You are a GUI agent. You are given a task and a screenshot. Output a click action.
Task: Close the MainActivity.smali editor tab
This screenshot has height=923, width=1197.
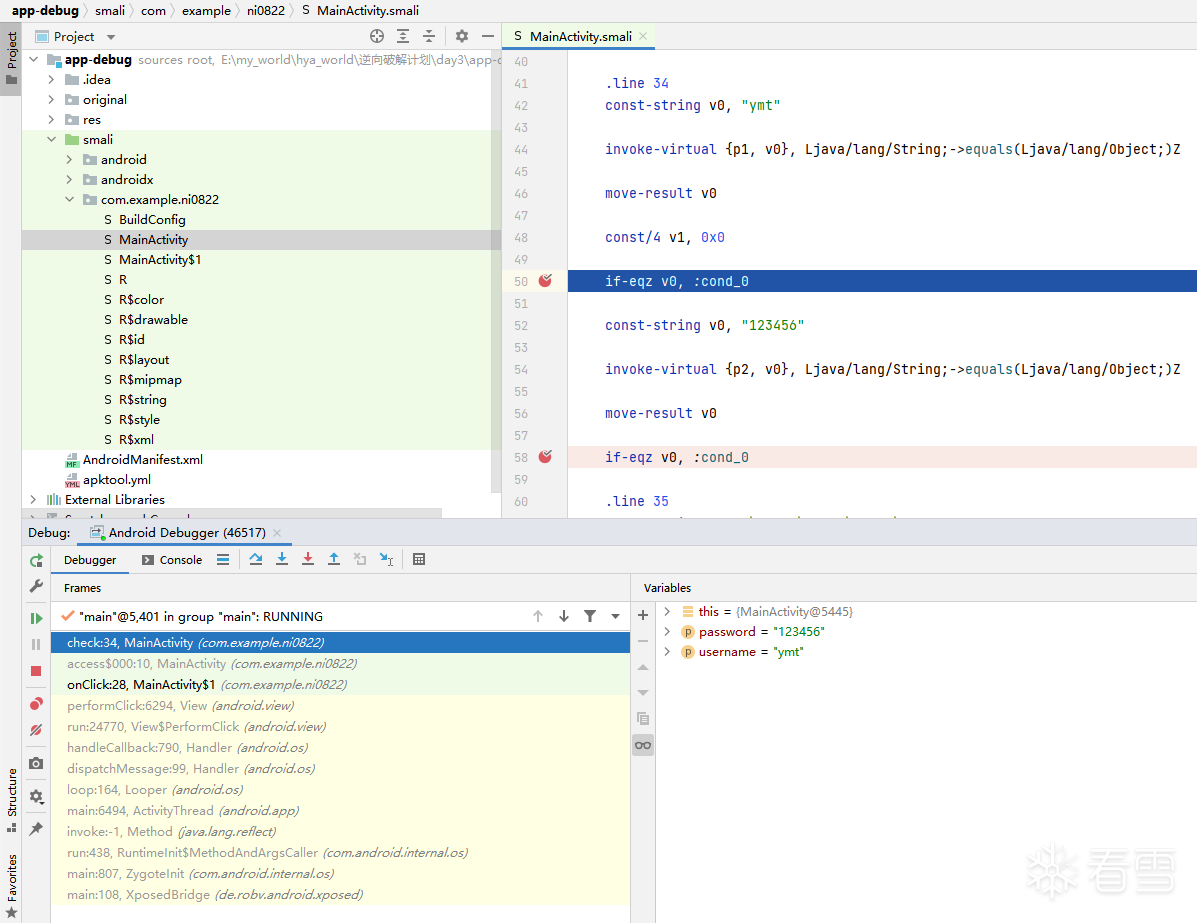click(643, 36)
